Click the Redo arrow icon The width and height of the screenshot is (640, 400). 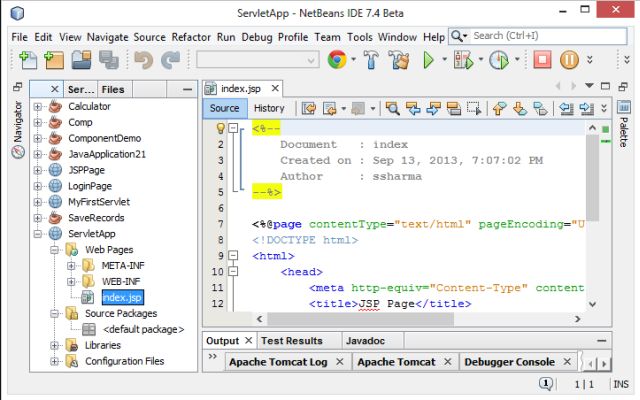coord(171,60)
